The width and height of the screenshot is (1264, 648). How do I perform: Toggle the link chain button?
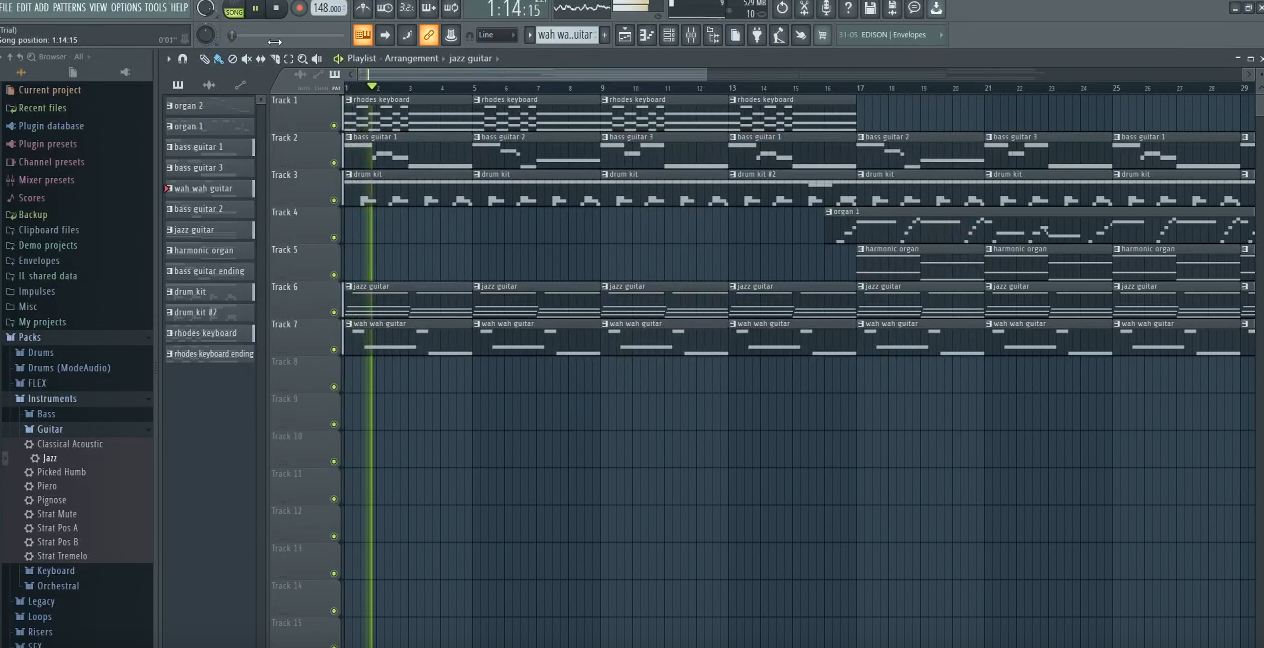(x=428, y=35)
